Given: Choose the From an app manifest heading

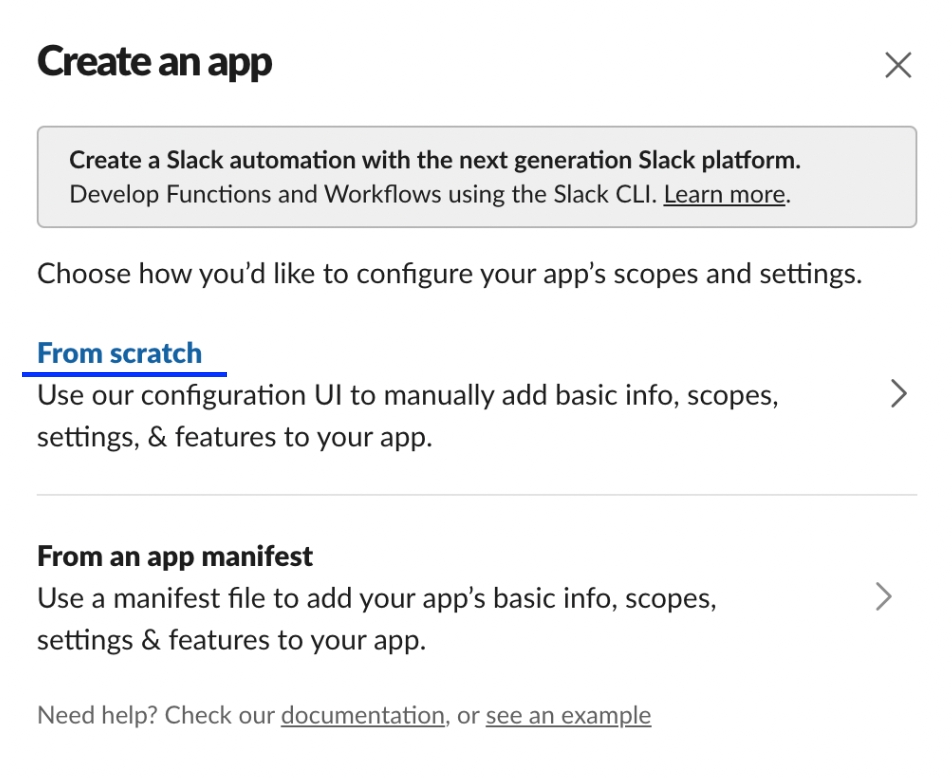Looking at the screenshot, I should 175,555.
